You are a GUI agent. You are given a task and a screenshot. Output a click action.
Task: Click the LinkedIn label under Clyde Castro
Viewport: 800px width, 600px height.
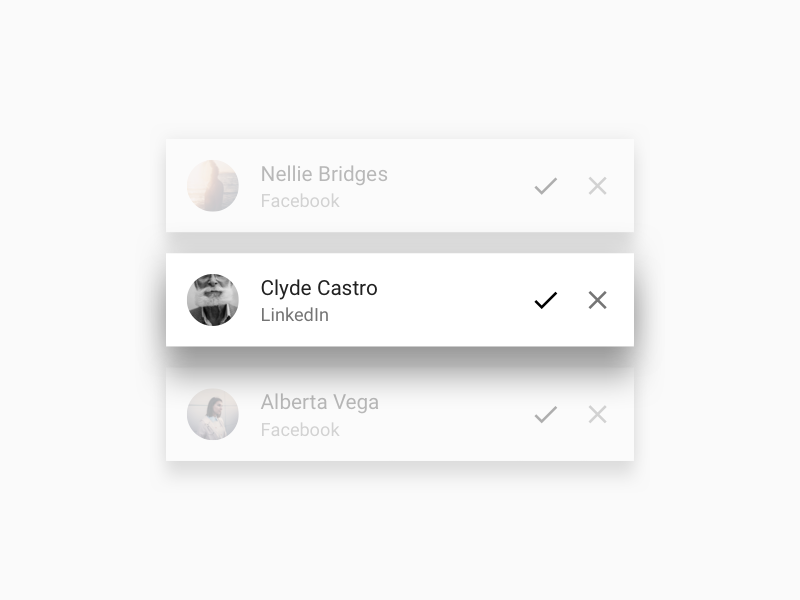(x=295, y=315)
